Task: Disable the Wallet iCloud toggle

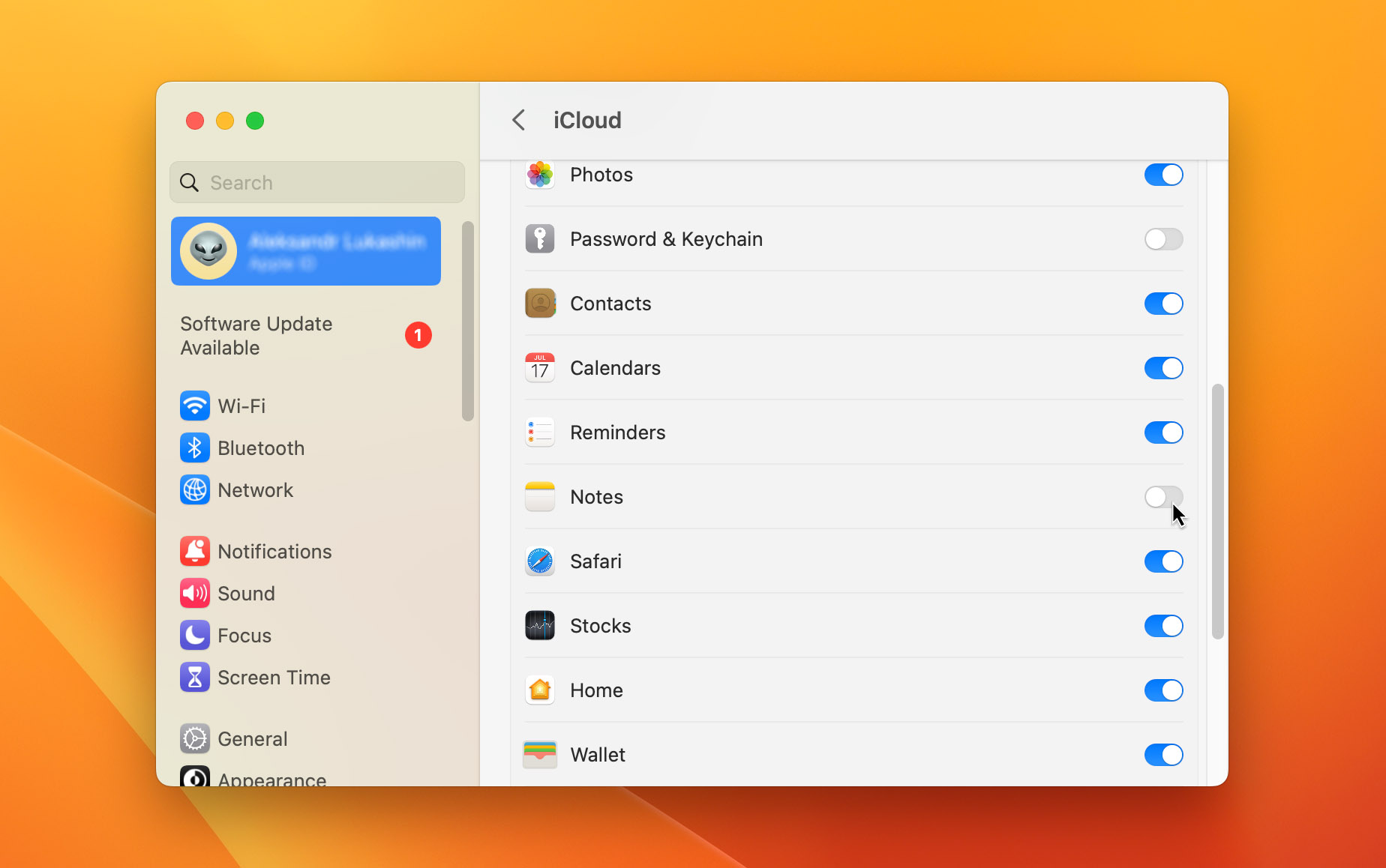Action: pos(1164,755)
